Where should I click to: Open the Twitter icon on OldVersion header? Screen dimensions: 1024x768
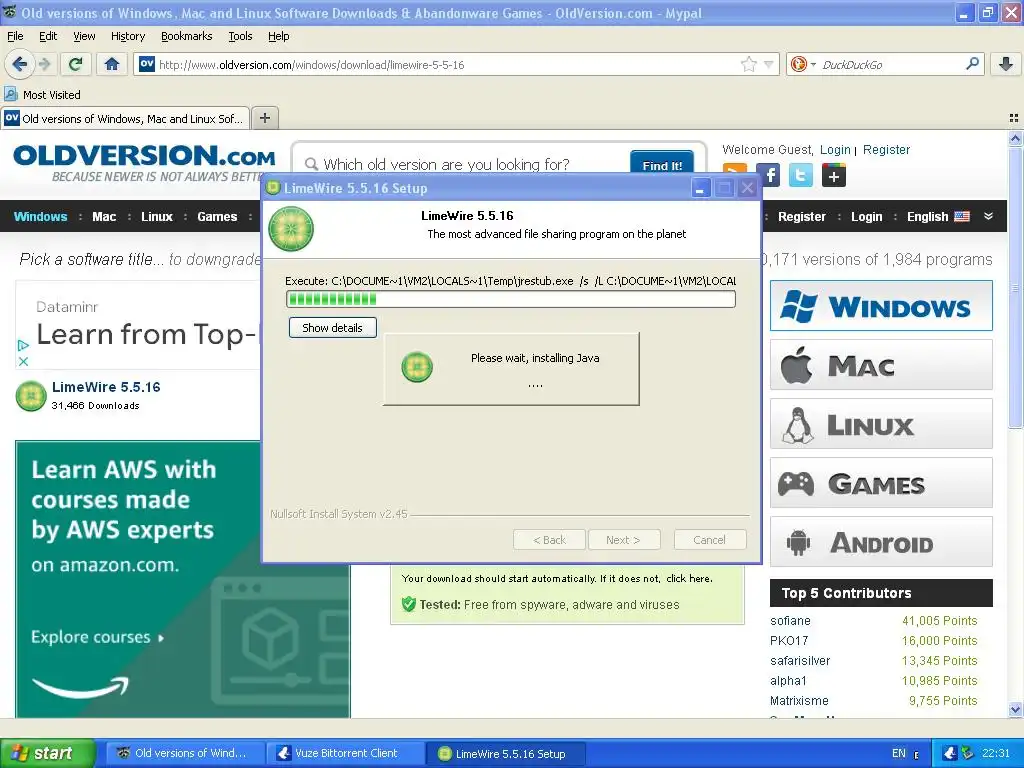pos(801,175)
